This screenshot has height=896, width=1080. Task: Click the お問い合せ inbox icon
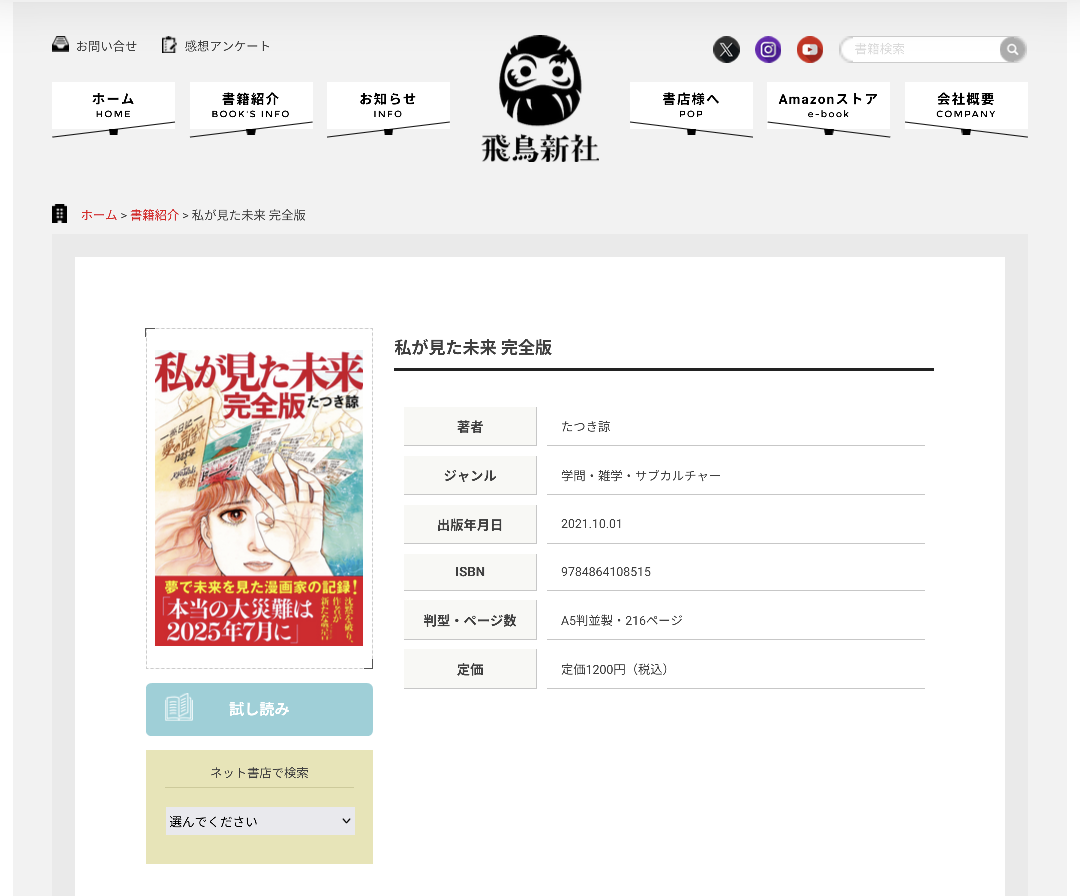tap(61, 45)
